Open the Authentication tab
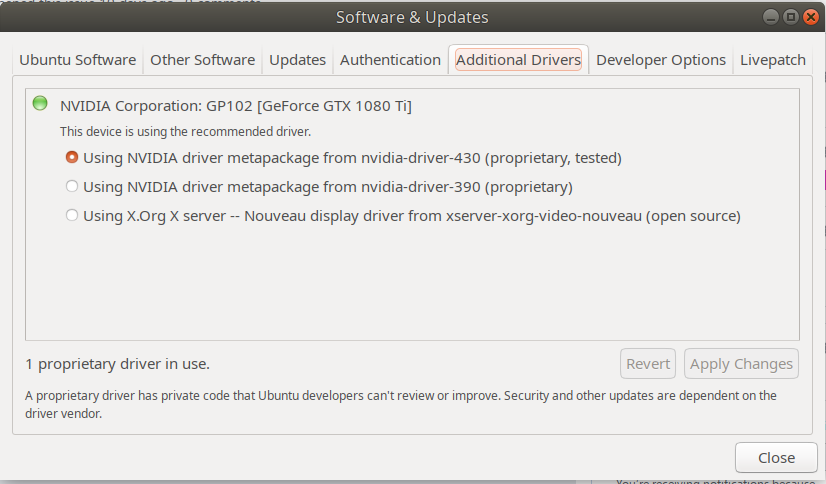826x484 pixels. tap(390, 60)
